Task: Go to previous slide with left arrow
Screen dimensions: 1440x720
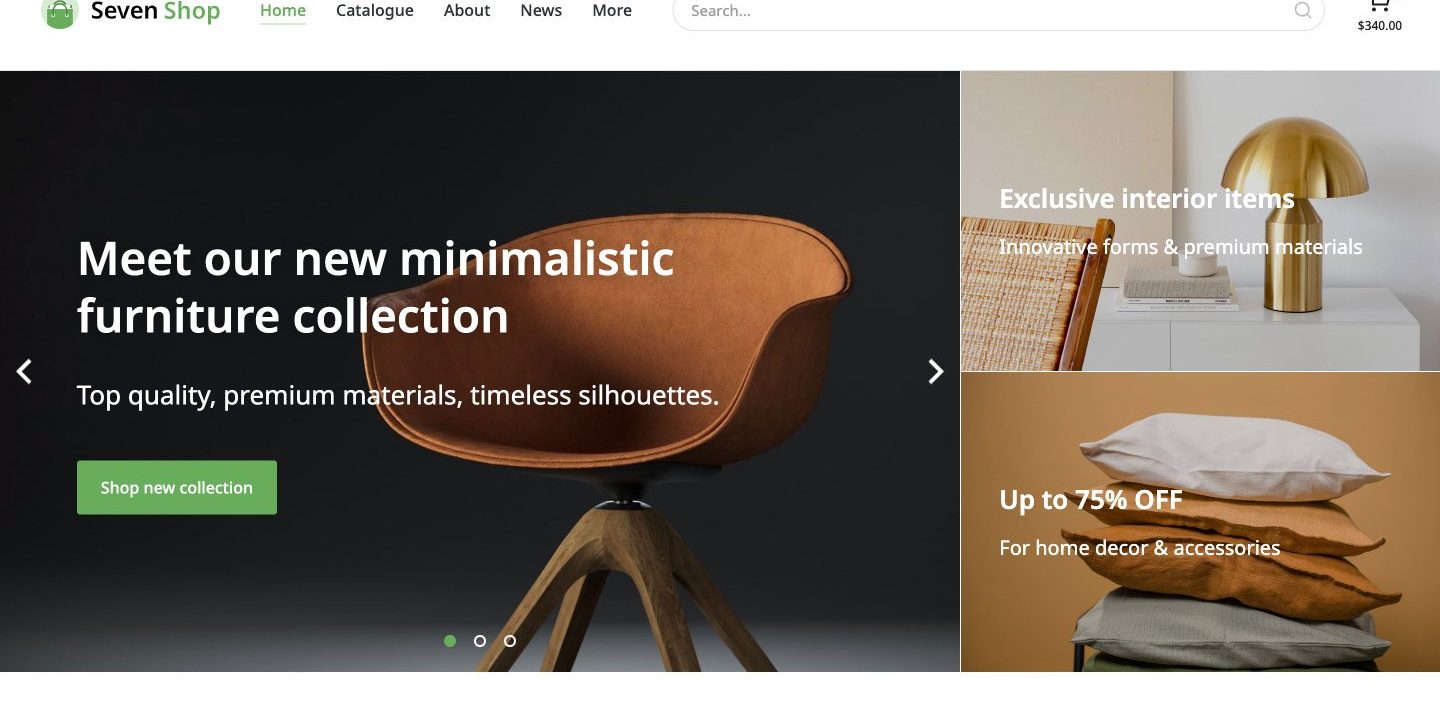Action: coord(24,372)
